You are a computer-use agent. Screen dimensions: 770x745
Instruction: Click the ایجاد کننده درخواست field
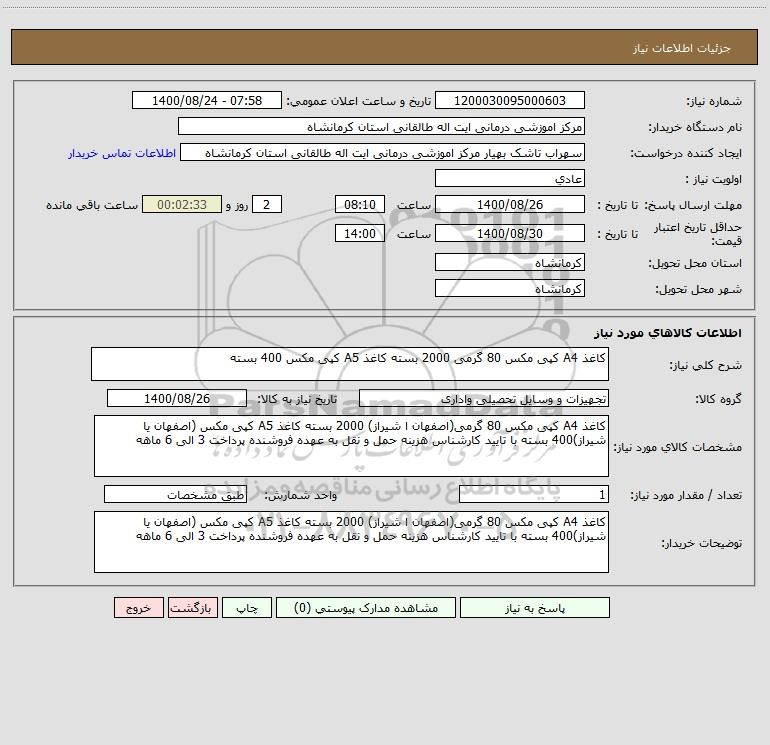pyautogui.click(x=383, y=152)
